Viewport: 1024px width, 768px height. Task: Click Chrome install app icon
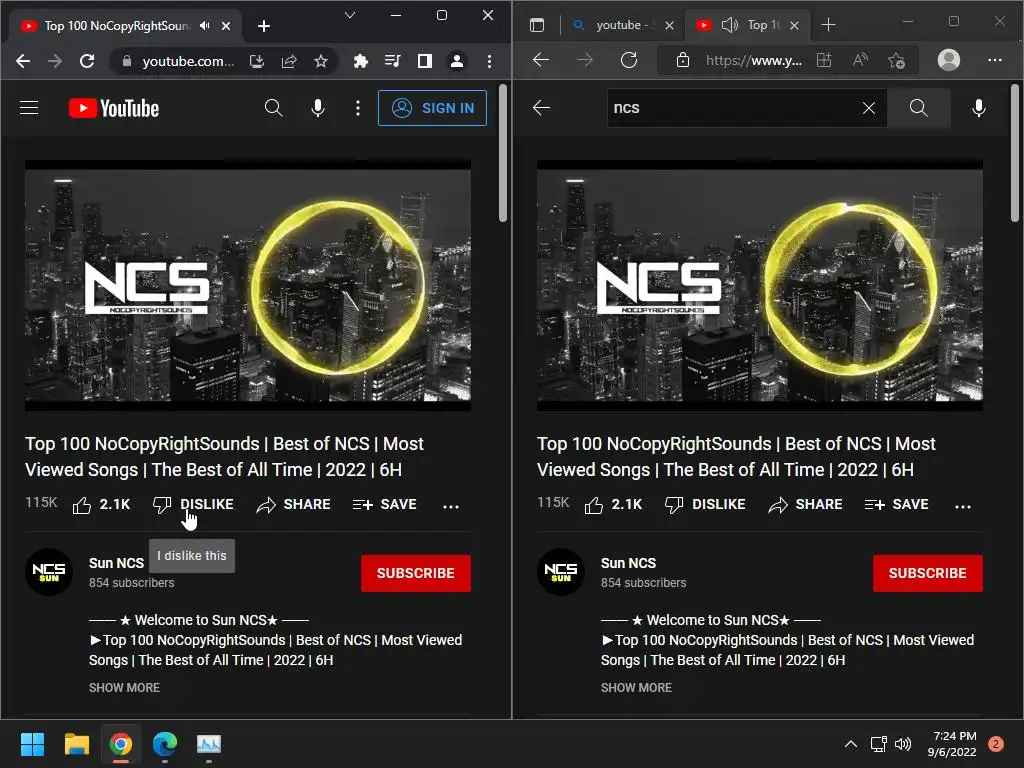tap(257, 61)
